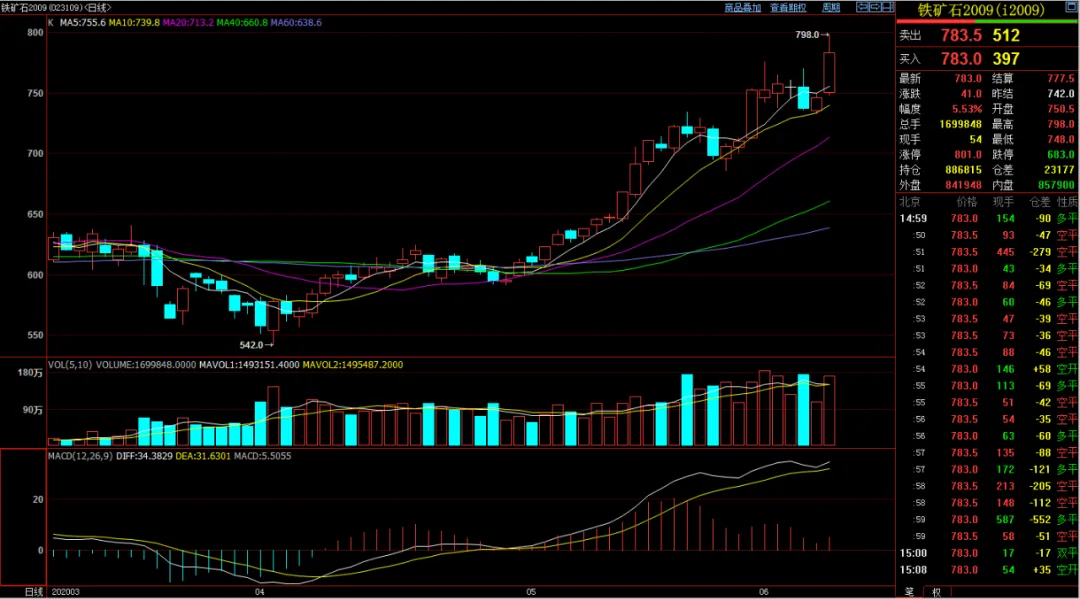The image size is (1080, 599).
Task: Click the 外盘 value 841948
Action: click(964, 185)
